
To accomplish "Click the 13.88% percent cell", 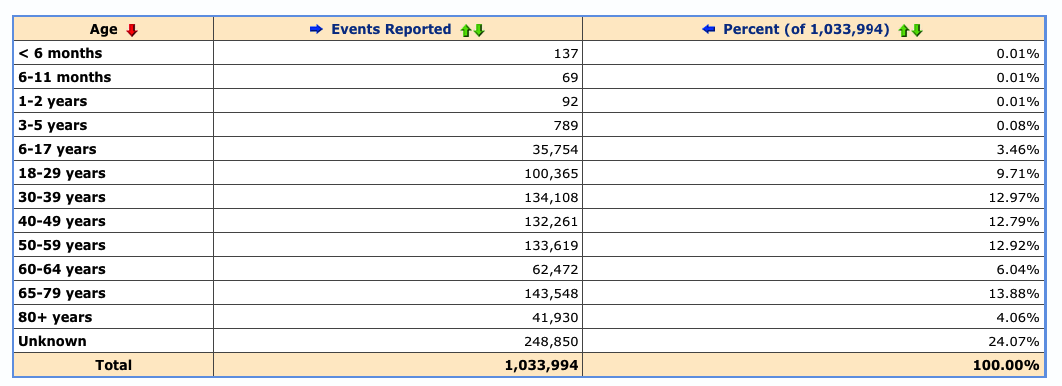I will click(x=813, y=293).
